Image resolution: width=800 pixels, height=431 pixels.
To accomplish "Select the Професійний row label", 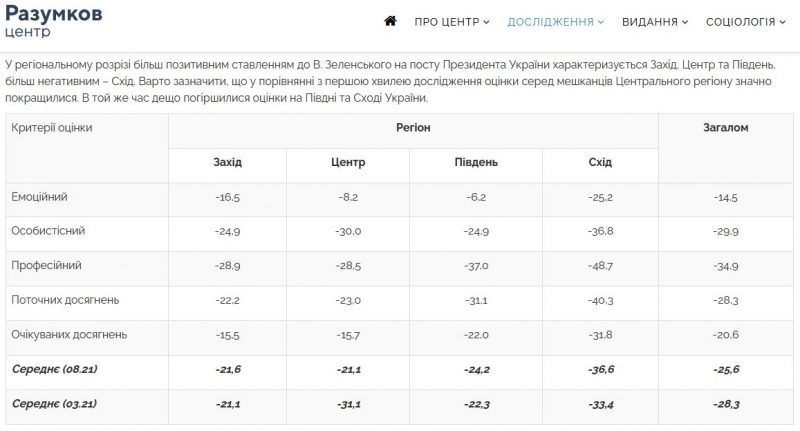I will (x=46, y=265).
